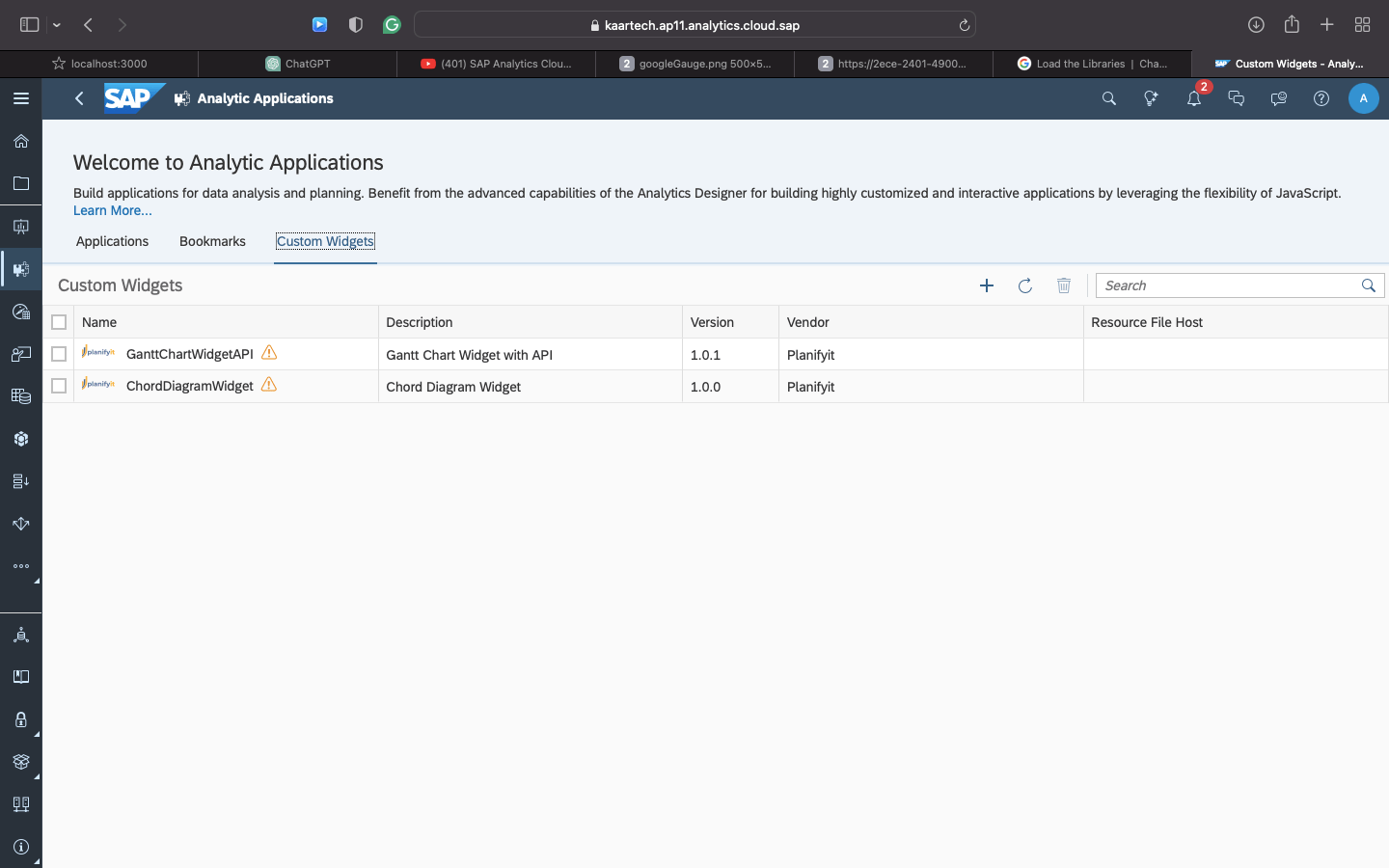Viewport: 1389px width, 868px height.
Task: Select the ChordDiagramWidget row checkbox
Action: point(59,386)
